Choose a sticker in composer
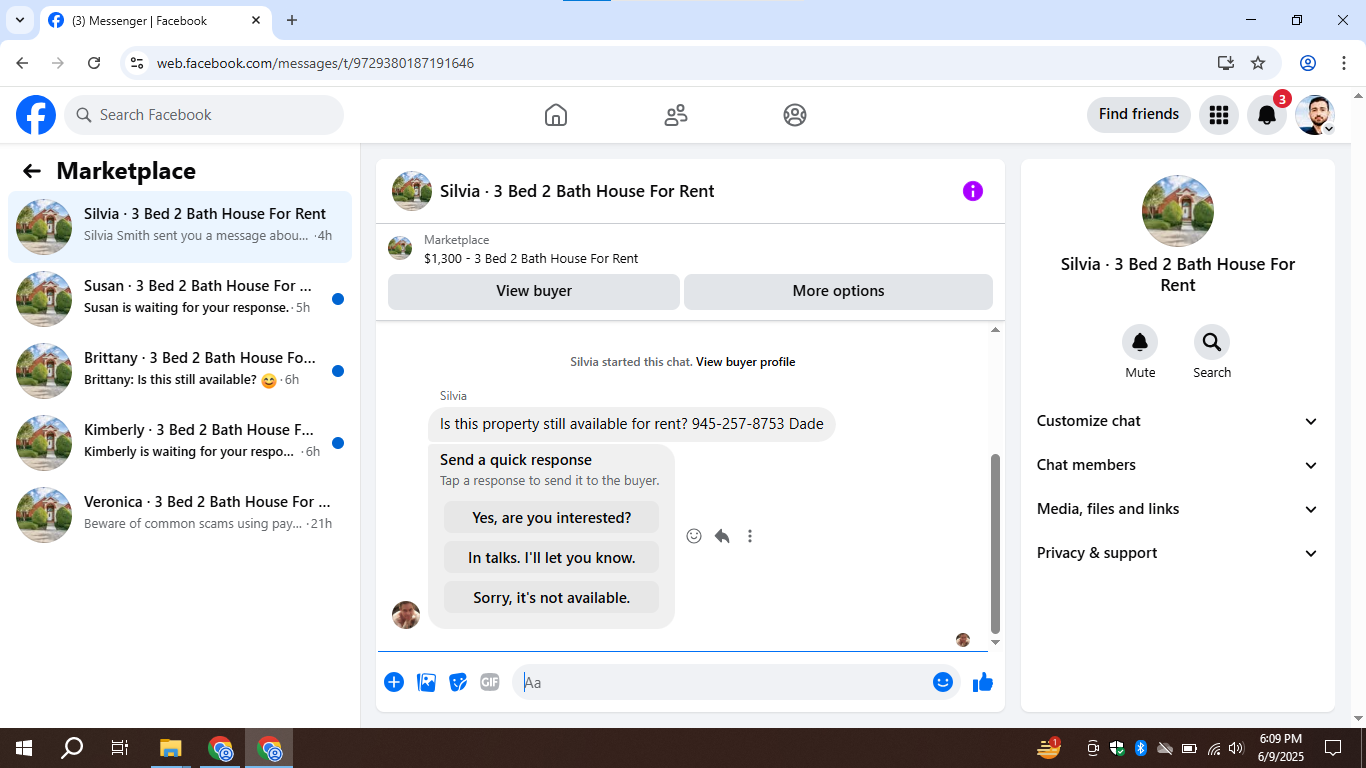Image resolution: width=1366 pixels, height=768 pixels. [x=458, y=682]
